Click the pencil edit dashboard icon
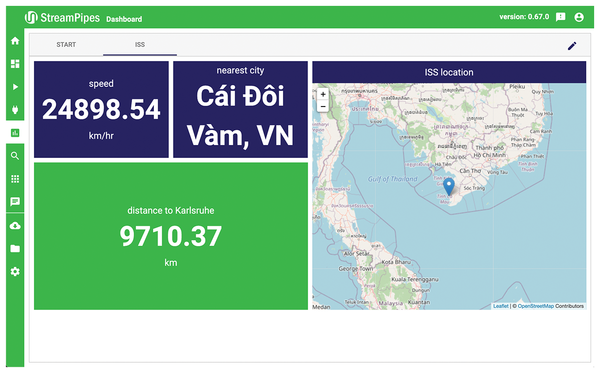This screenshot has width=600, height=373. point(572,46)
